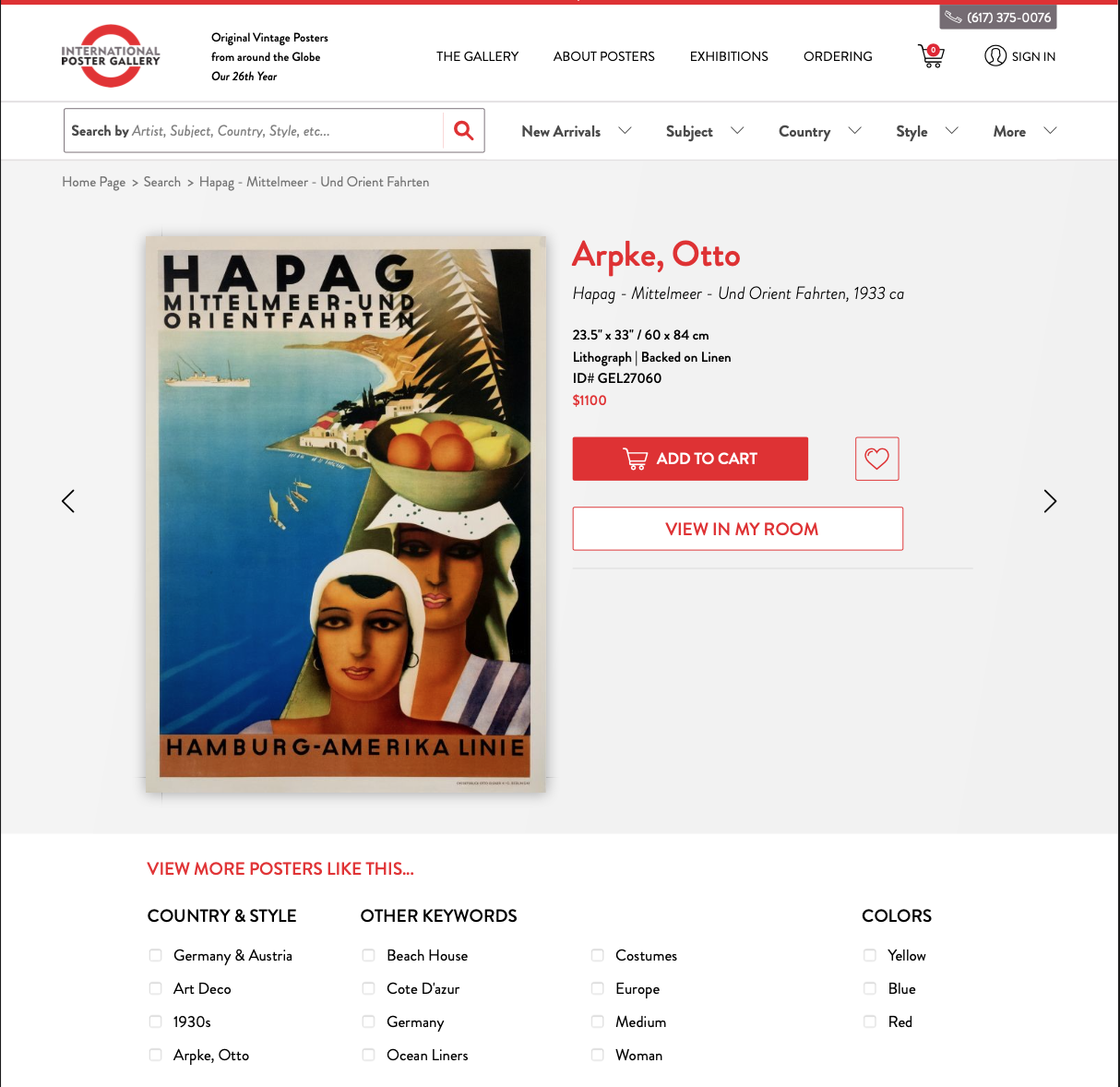The height and width of the screenshot is (1087, 1120).
Task: Go to Home Page breadcrumb
Action: [94, 182]
